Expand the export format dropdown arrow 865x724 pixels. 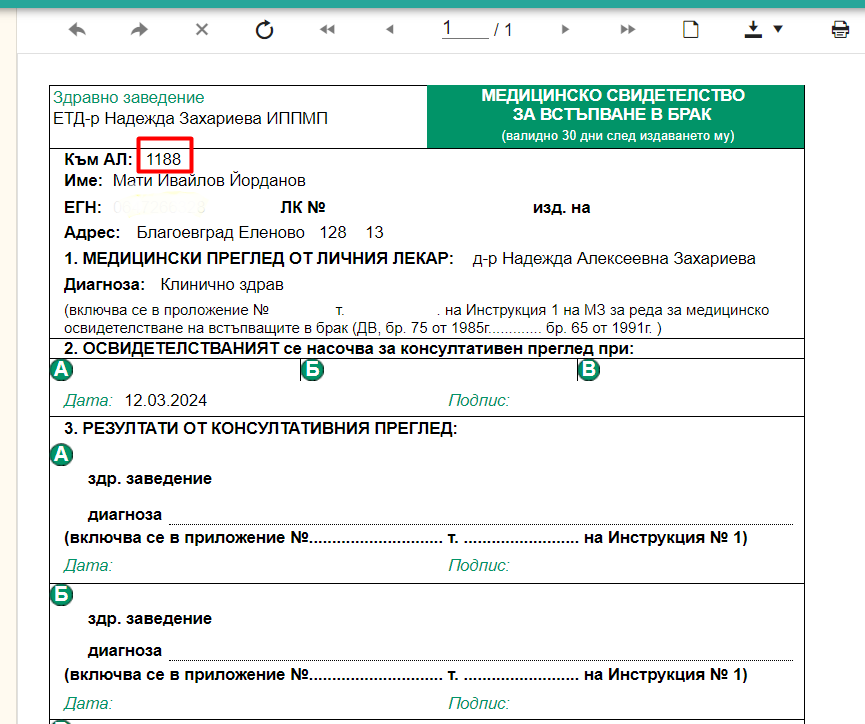[x=778, y=29]
